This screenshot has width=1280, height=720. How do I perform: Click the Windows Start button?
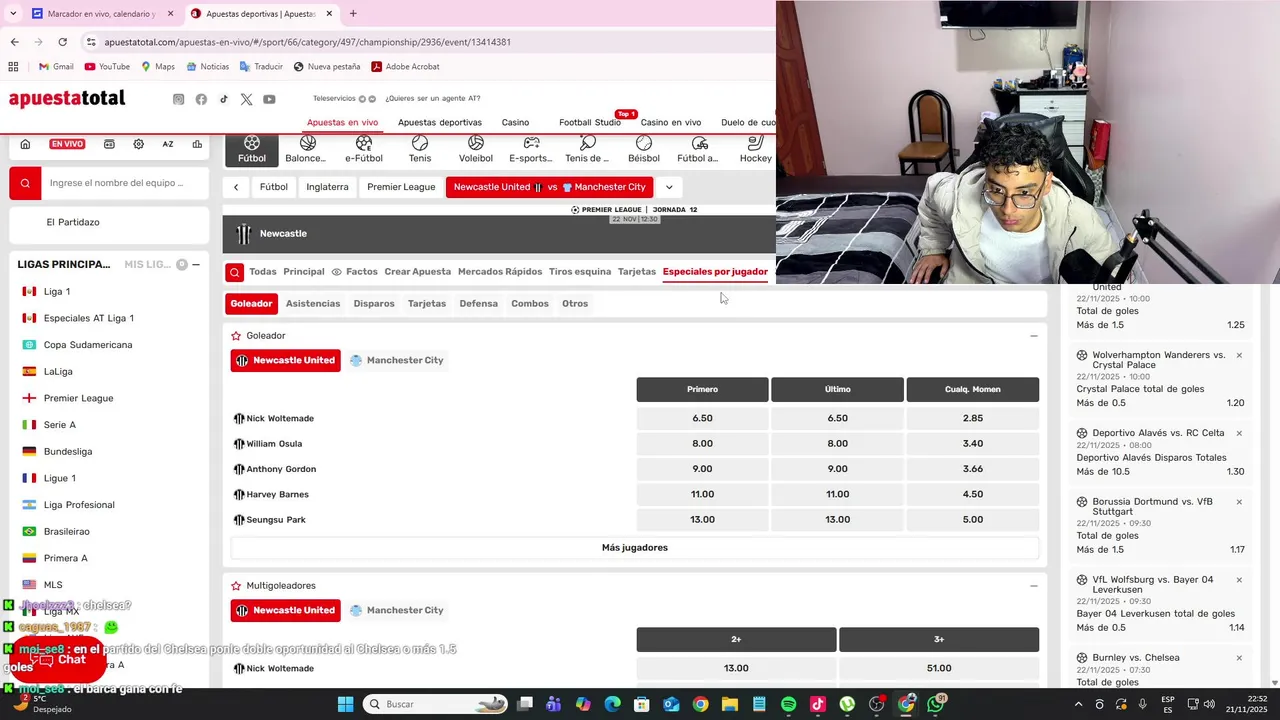click(x=345, y=704)
